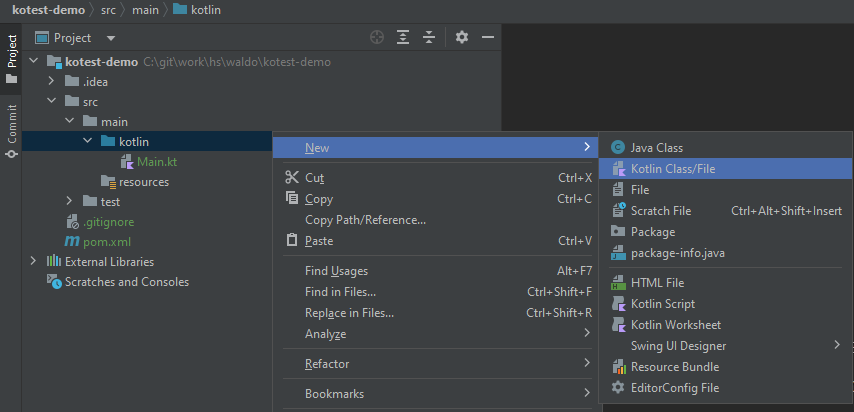The image size is (854, 412).
Task: Expand the .idea folder
Action: [51, 81]
